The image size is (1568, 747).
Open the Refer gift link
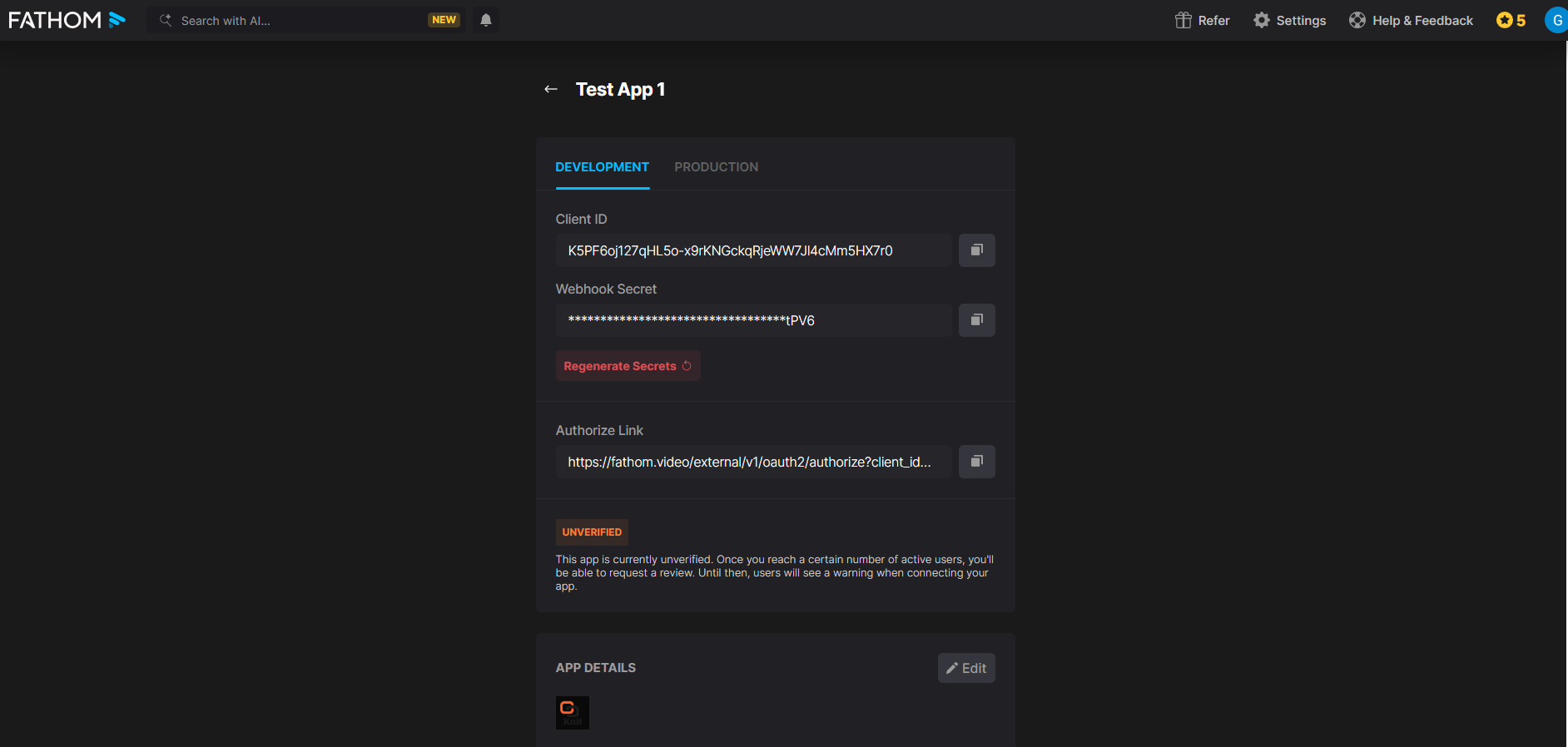[x=1202, y=20]
